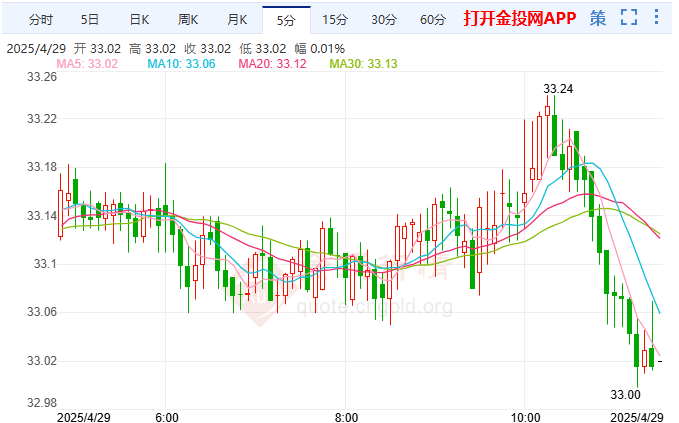
Task: Switch to the 15分 interval tab
Action: tap(335, 19)
